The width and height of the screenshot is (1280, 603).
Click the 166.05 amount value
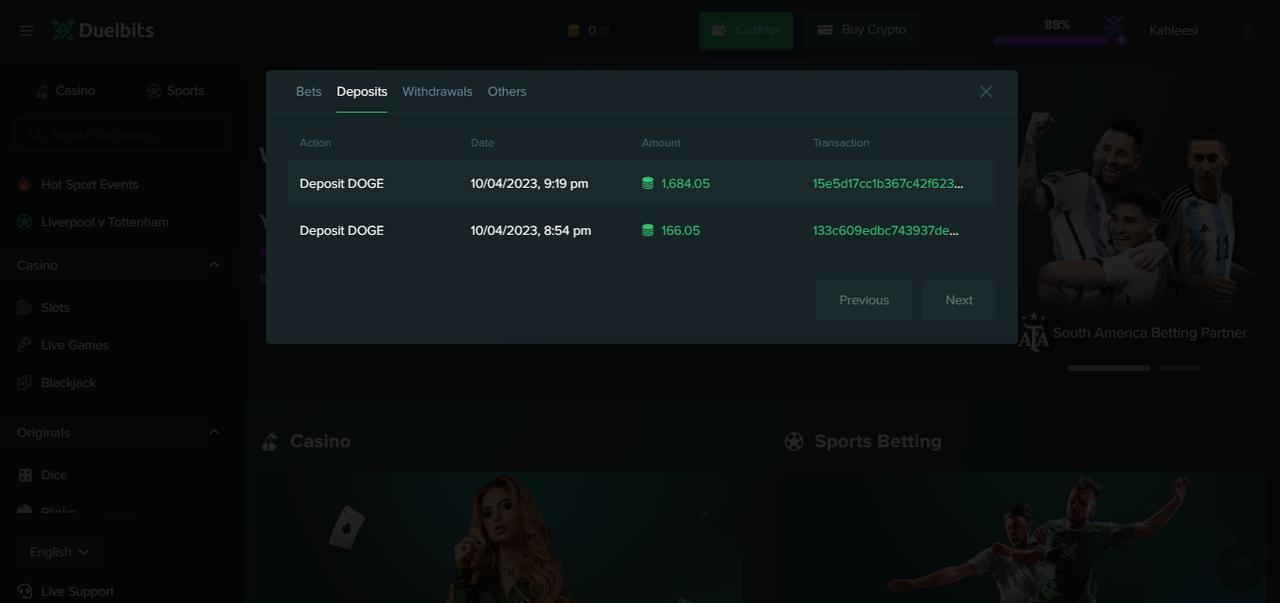(681, 231)
